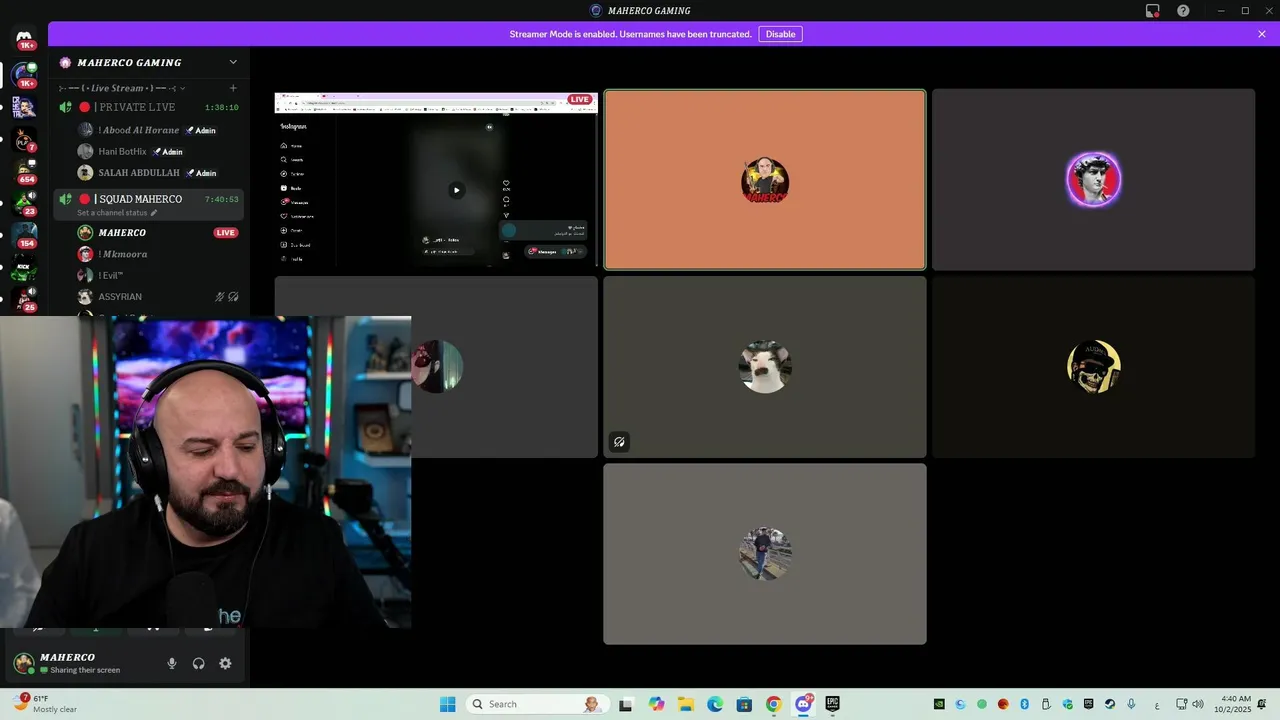The width and height of the screenshot is (1280, 720).
Task: Open Bluetooth tray icon
Action: click(x=1024, y=704)
